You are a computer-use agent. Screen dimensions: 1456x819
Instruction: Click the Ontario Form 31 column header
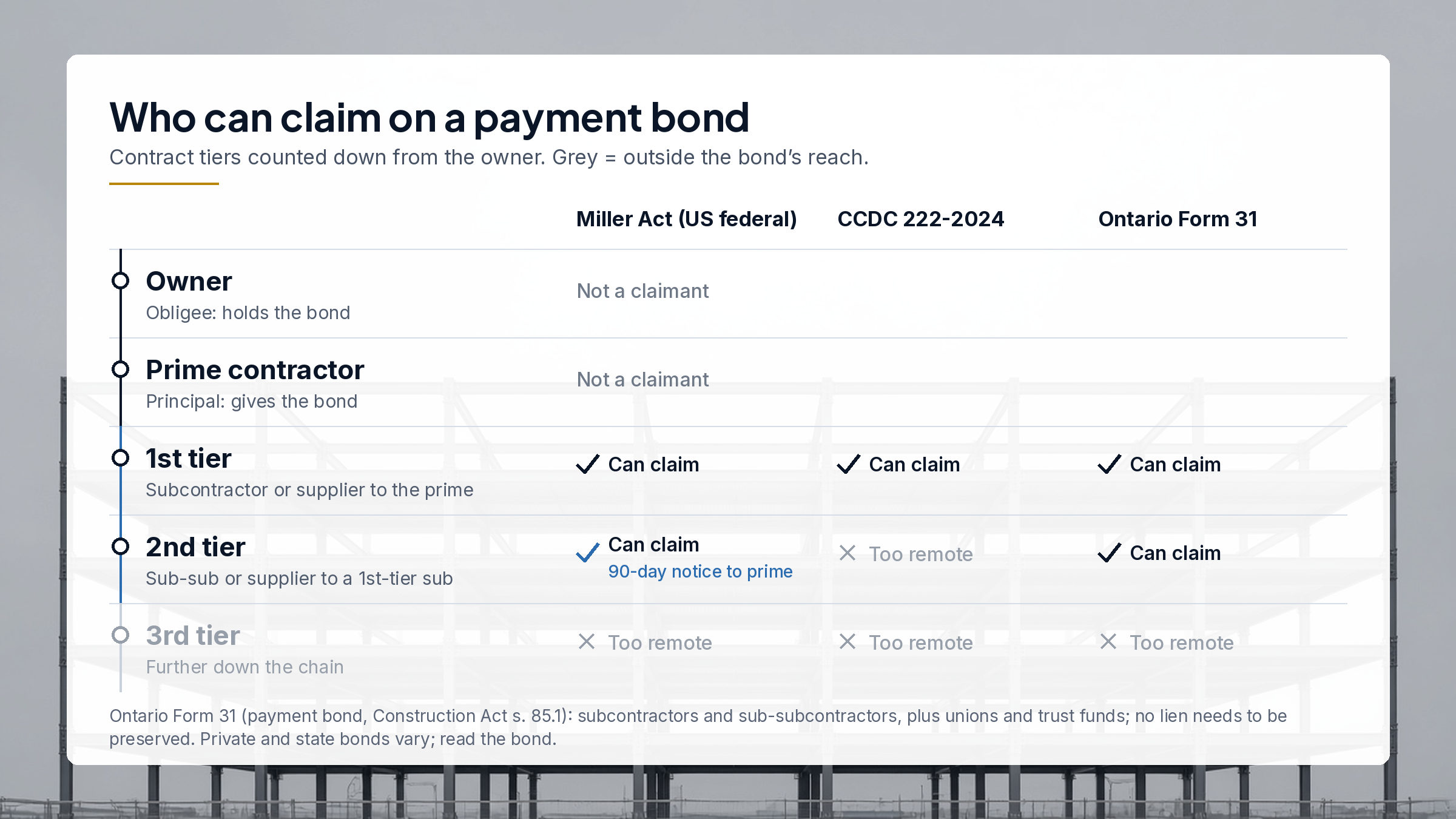pos(1178,219)
